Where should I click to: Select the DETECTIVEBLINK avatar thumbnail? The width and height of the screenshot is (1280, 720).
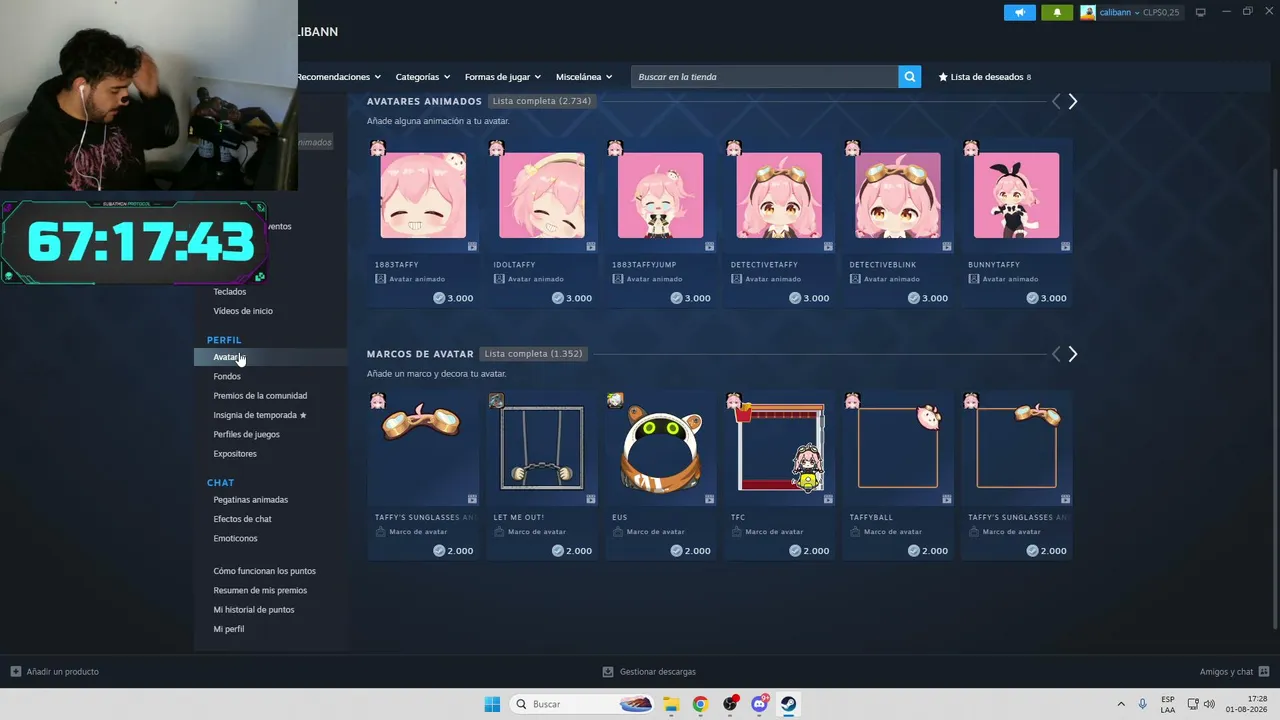(x=898, y=196)
